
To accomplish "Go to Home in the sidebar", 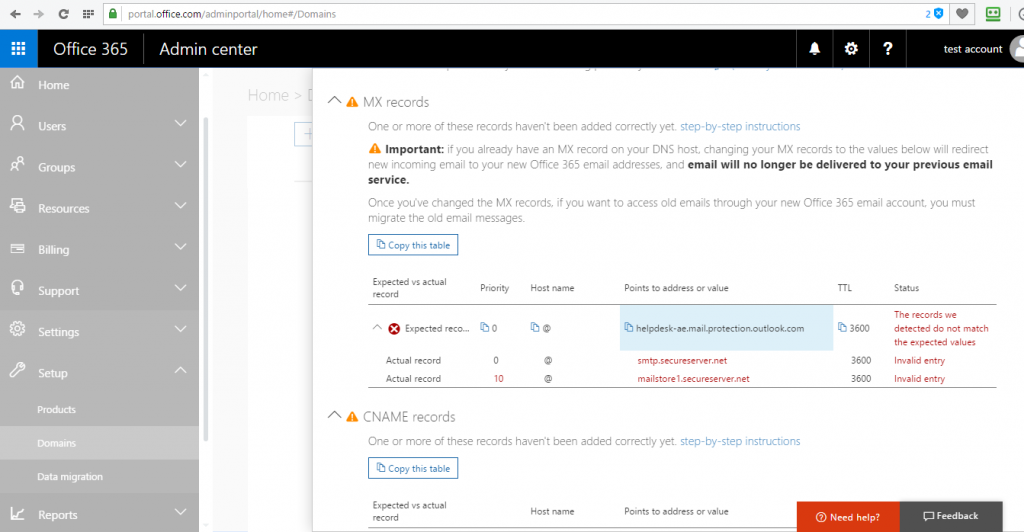I will coord(54,85).
